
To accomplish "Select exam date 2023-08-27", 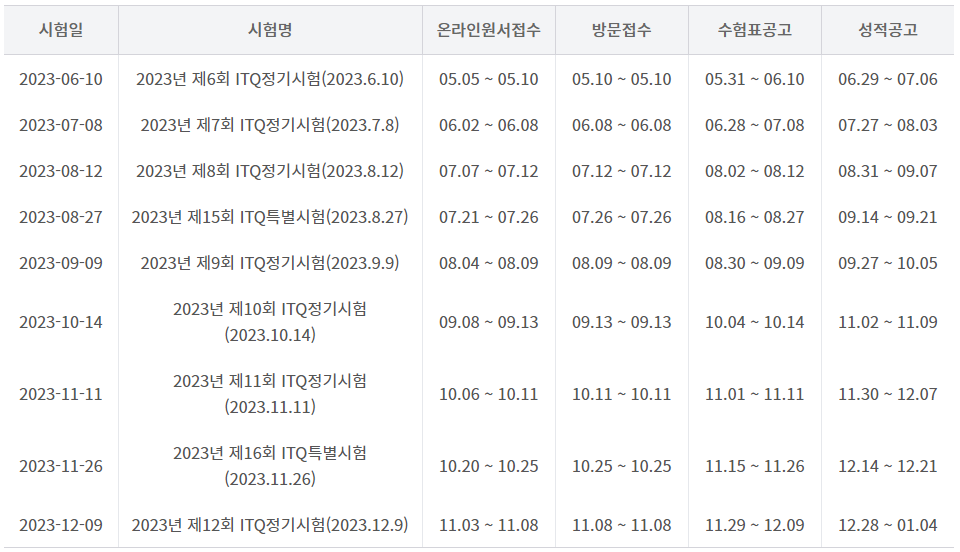I will (x=61, y=217).
